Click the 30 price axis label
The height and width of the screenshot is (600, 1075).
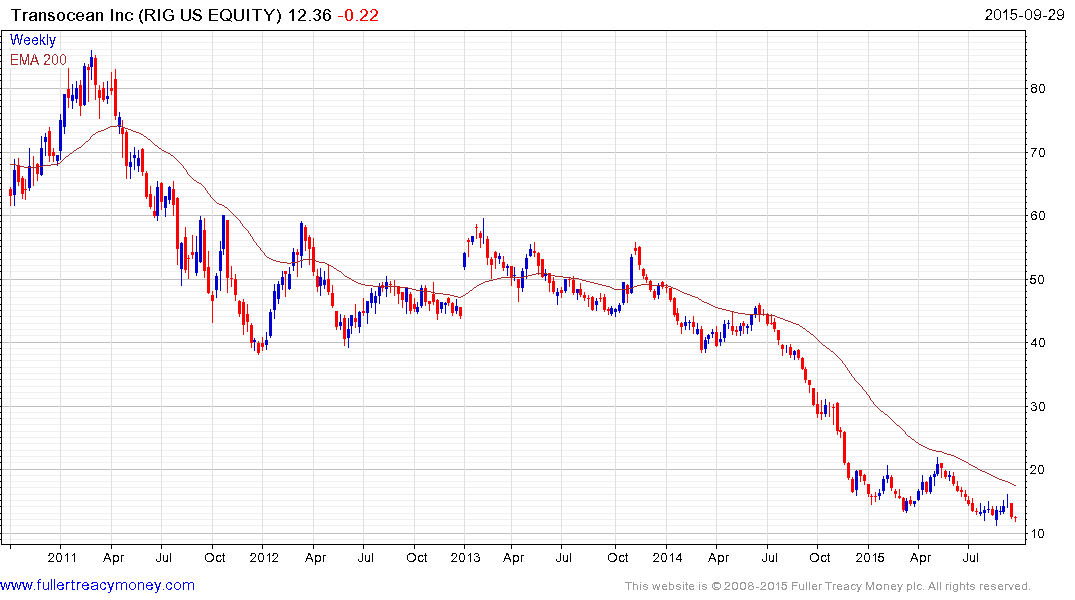point(1037,407)
